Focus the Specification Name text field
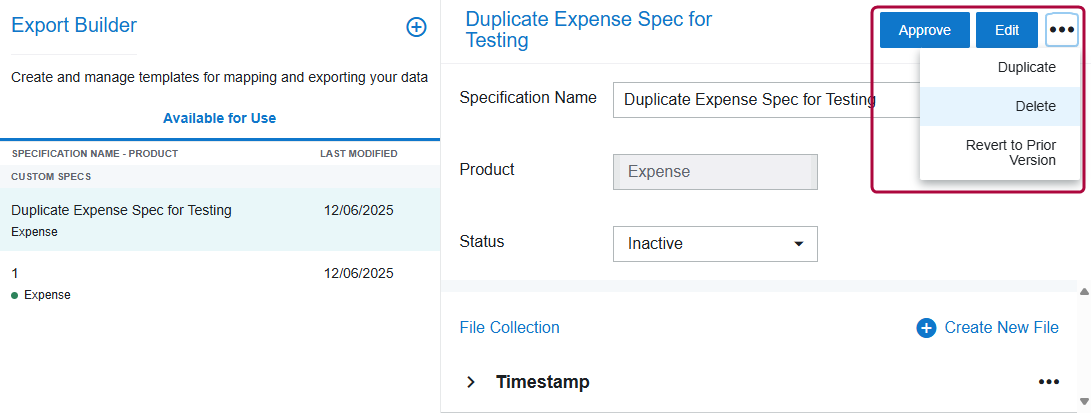 click(760, 100)
